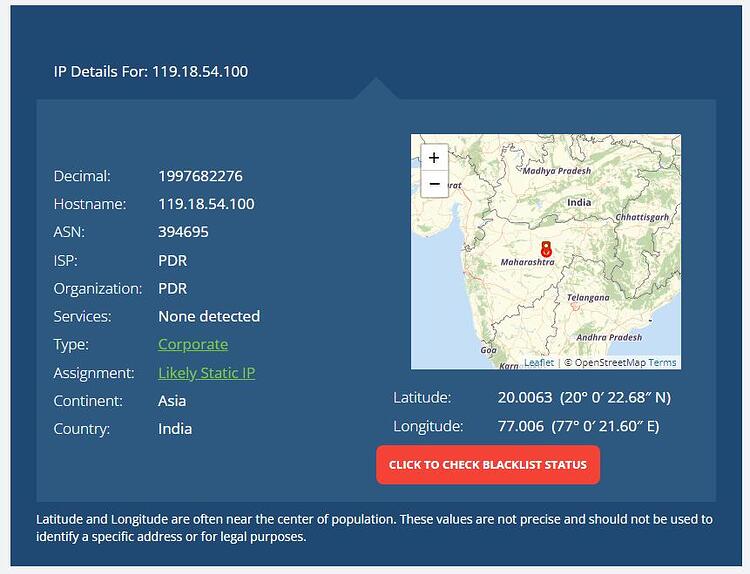Click the red location marker on map
The image size is (750, 574).
pyautogui.click(x=546, y=249)
